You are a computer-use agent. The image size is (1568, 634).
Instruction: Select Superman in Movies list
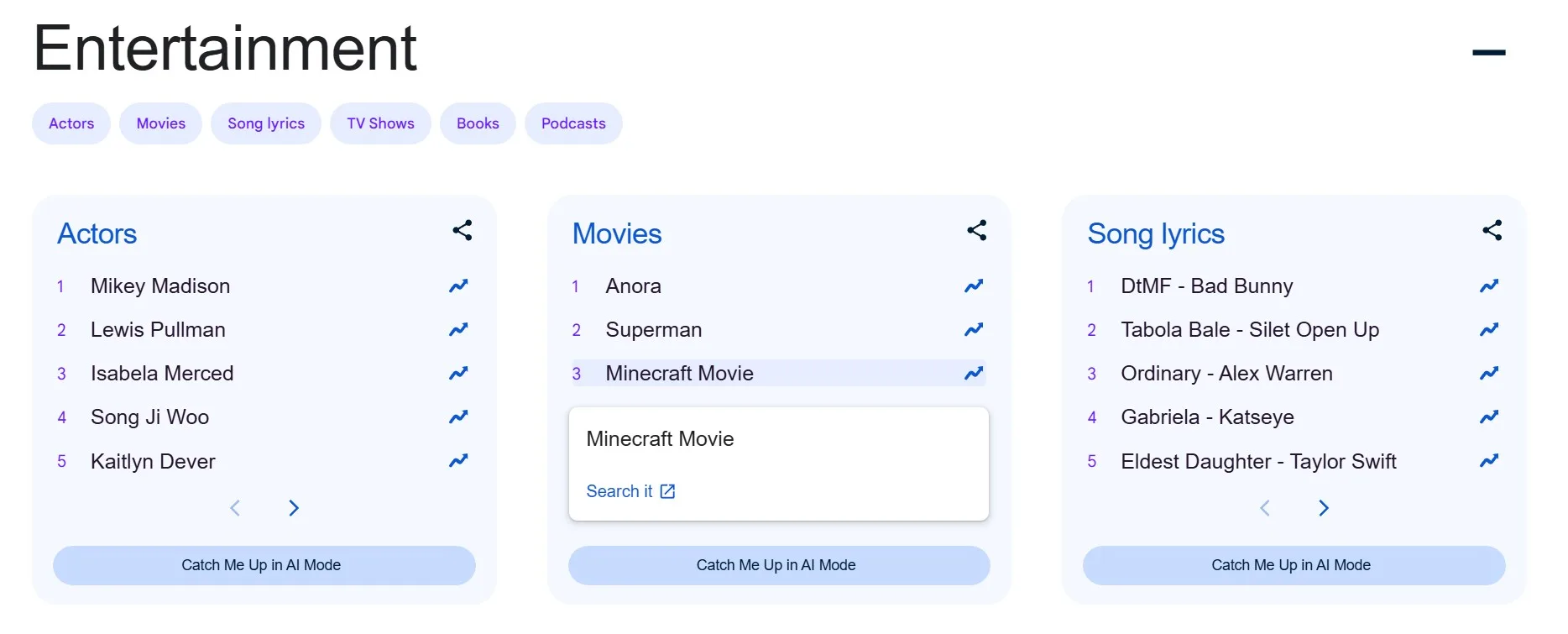tap(654, 330)
